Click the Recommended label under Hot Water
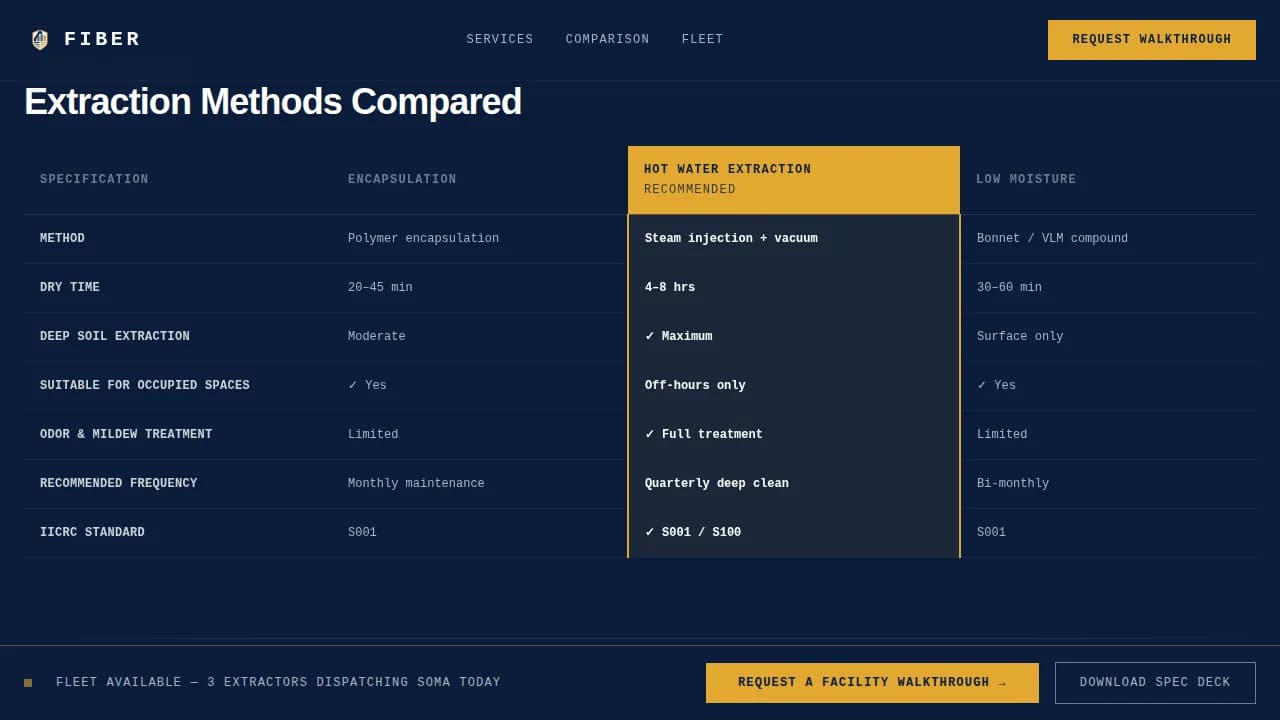Screen dimensions: 1280x720 690,190
